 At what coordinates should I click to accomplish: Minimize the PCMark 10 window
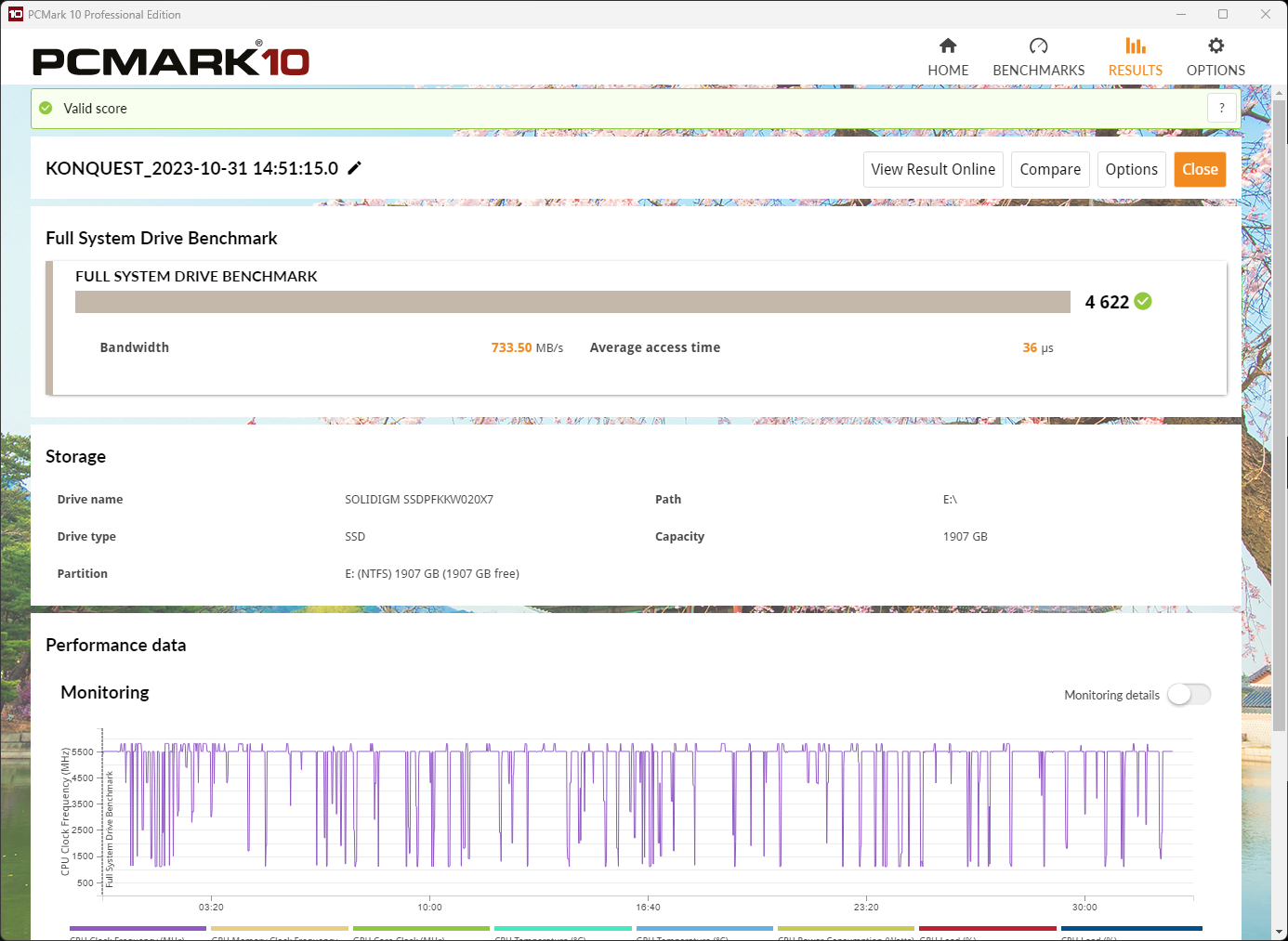[x=1181, y=14]
